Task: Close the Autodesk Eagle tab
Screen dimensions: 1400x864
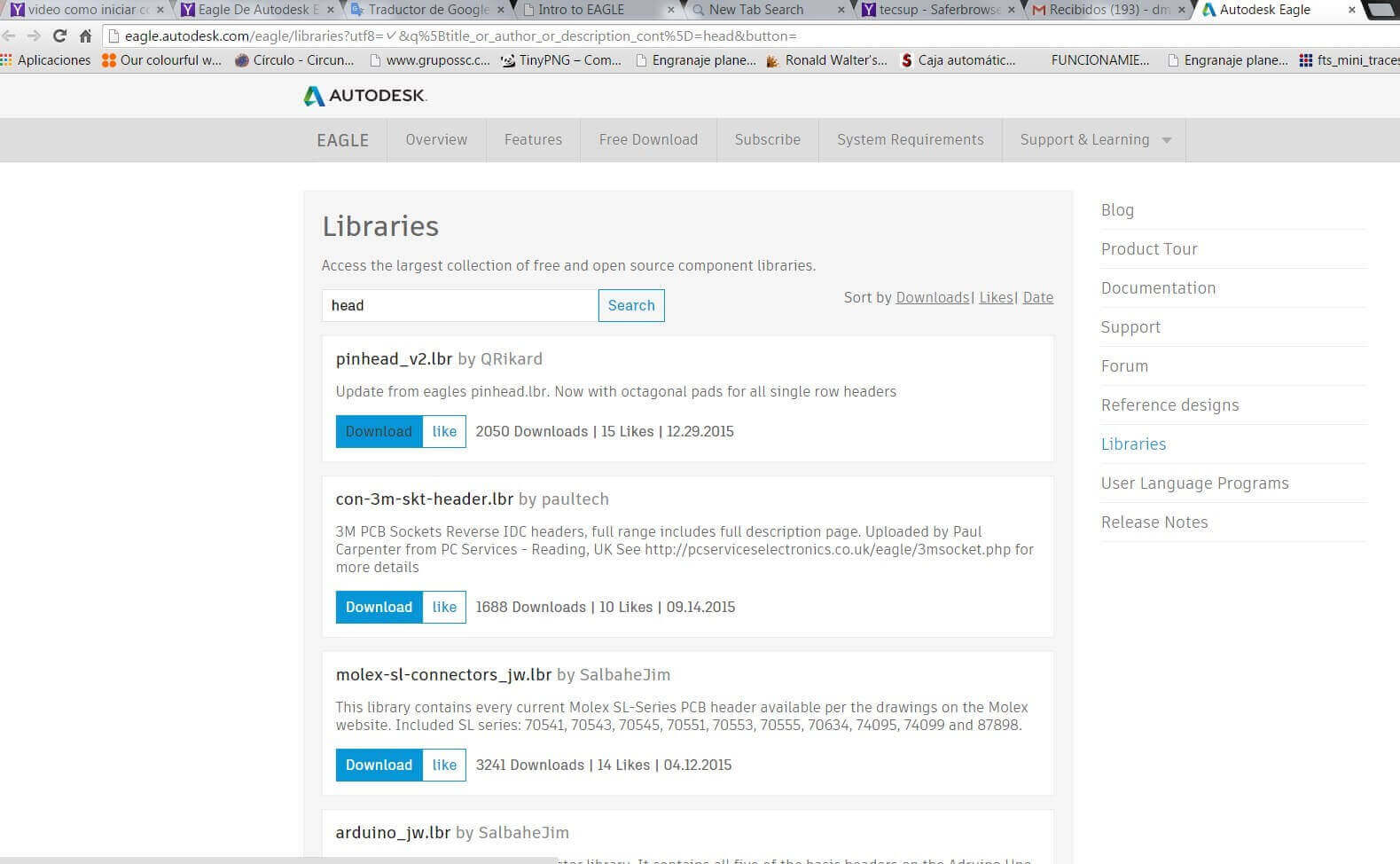Action: [1351, 10]
